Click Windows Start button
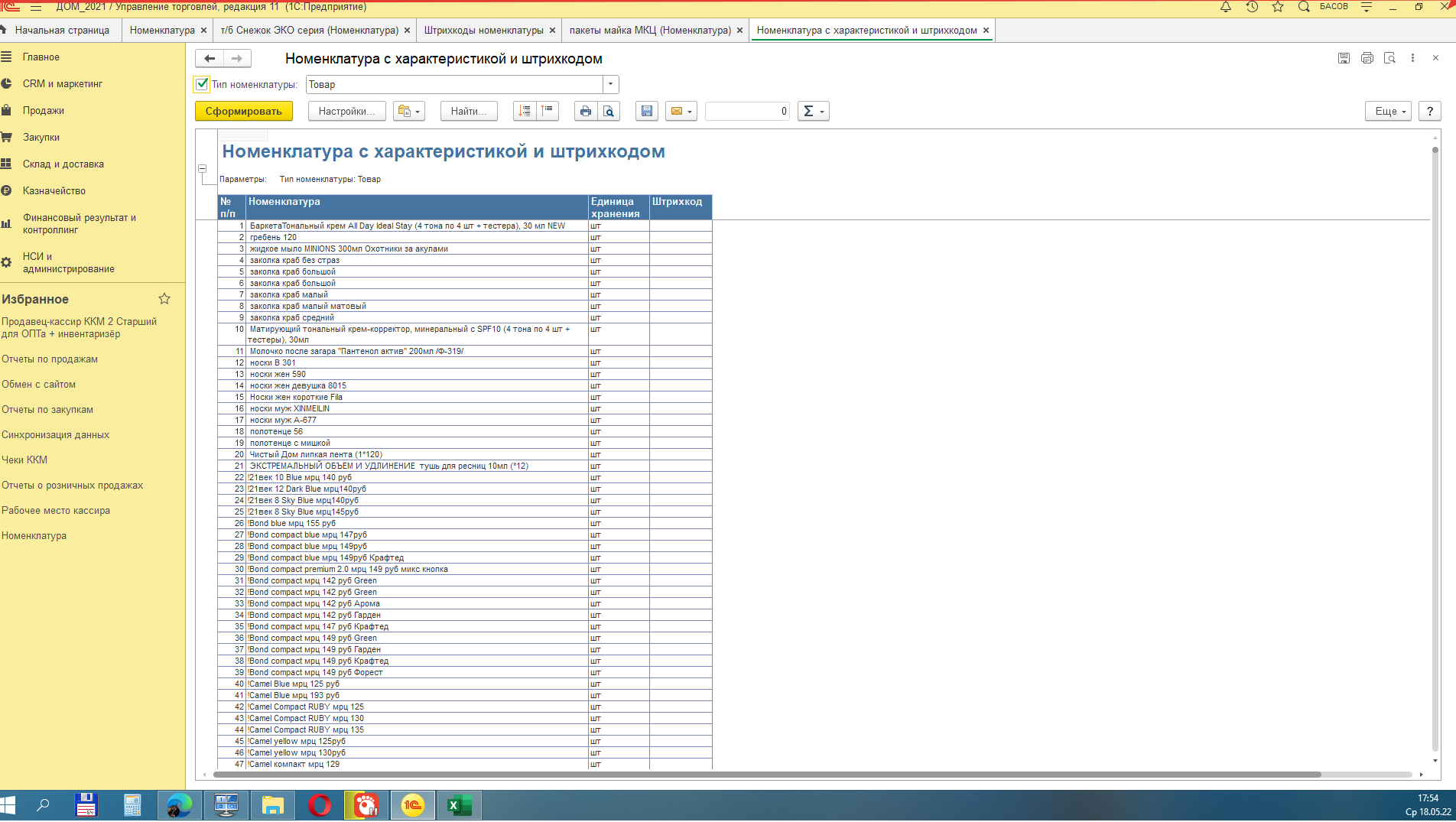Screen dimensions: 1456x822 8,805
